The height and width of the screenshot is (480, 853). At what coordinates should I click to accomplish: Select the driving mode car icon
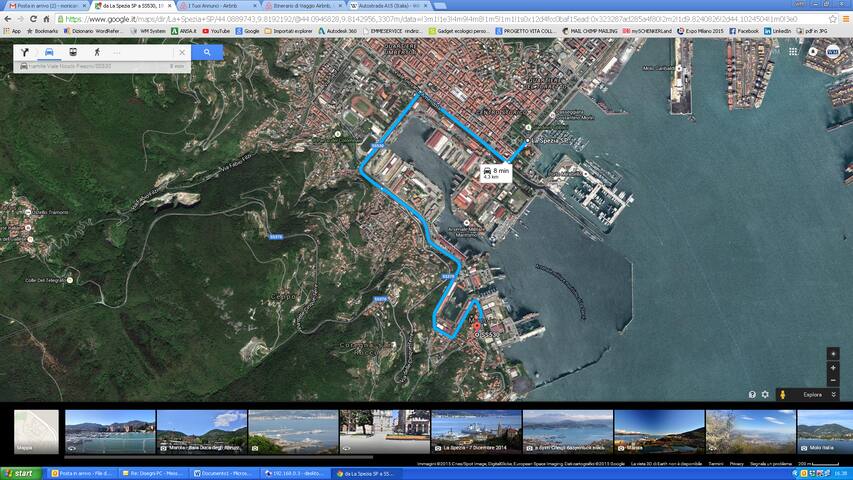point(48,52)
